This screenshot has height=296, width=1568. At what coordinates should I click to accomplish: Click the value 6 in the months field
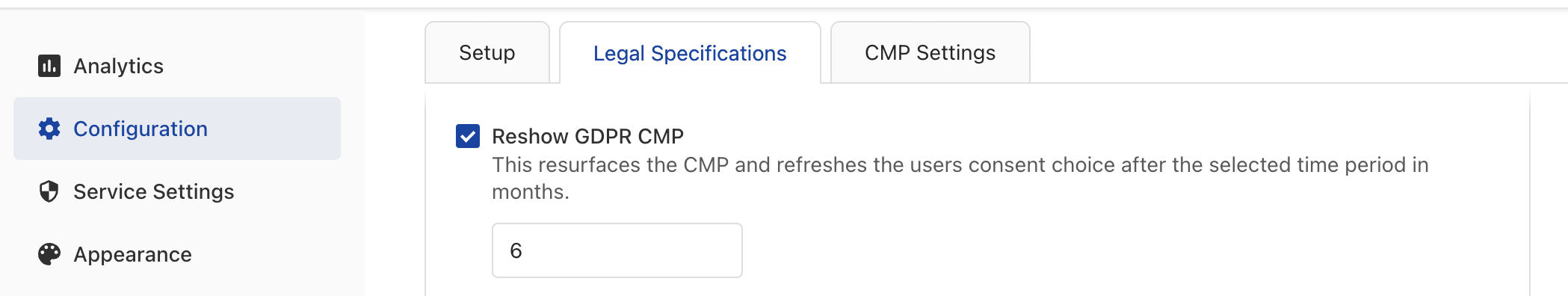click(516, 250)
